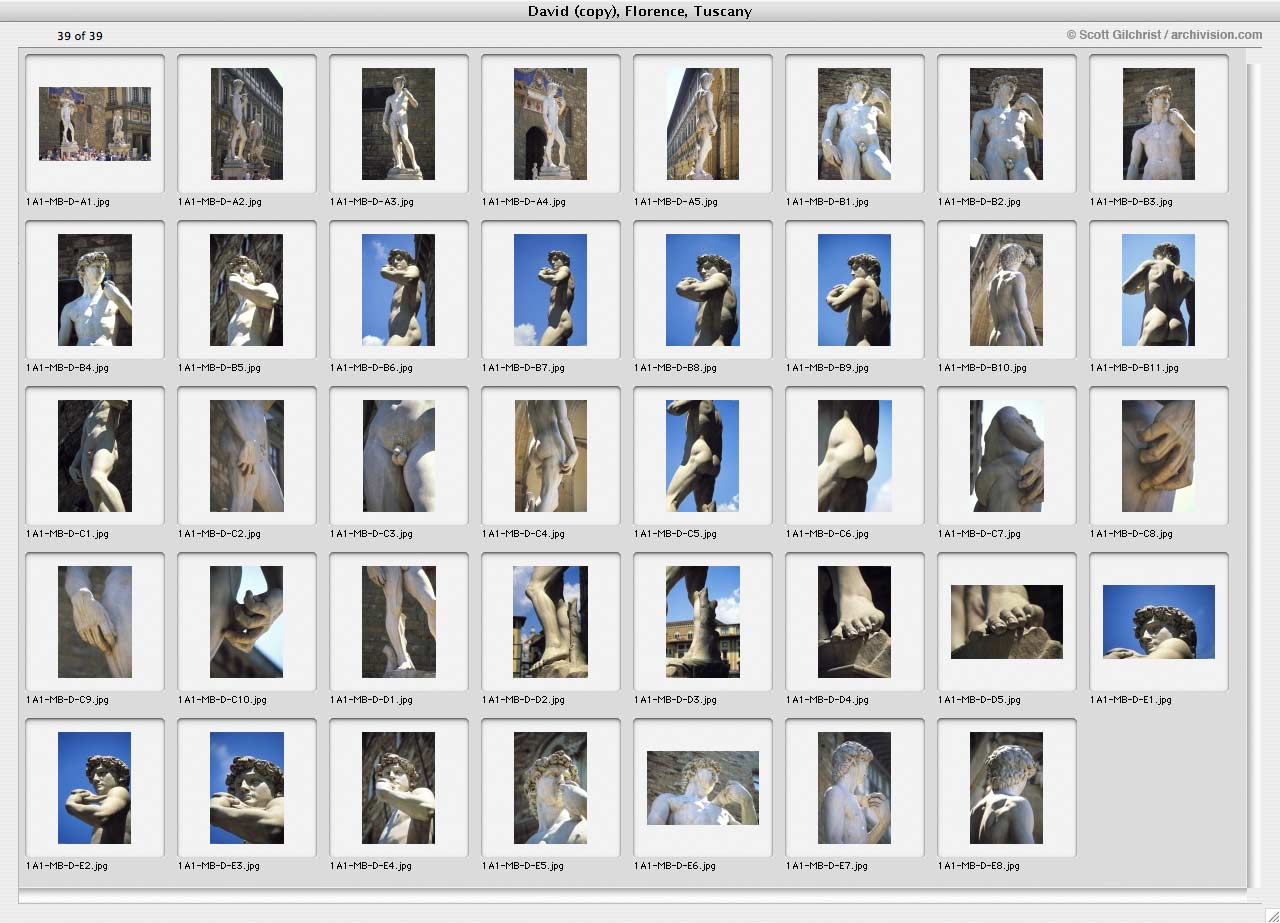Select thumbnail 1A1-MB-D-E5.jpg
The height and width of the screenshot is (923, 1280).
click(x=551, y=788)
